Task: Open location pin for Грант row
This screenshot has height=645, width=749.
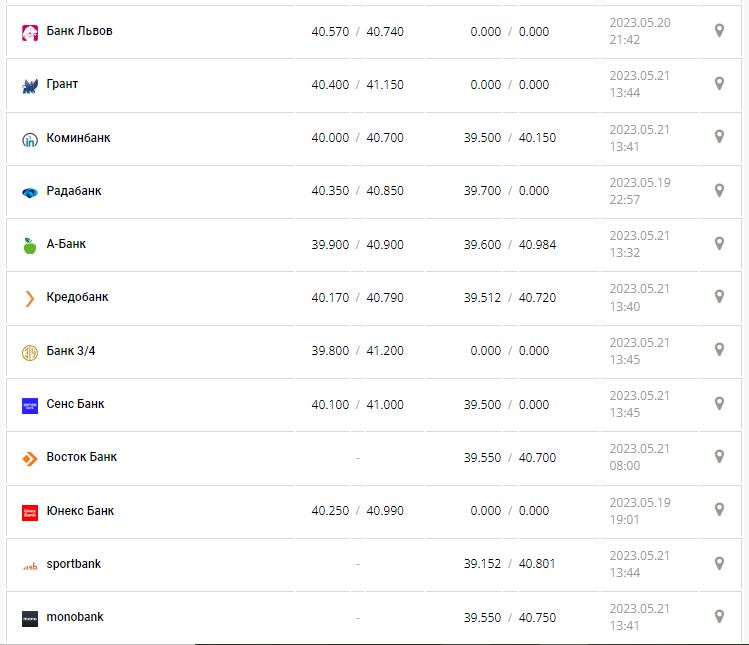Action: tap(719, 84)
